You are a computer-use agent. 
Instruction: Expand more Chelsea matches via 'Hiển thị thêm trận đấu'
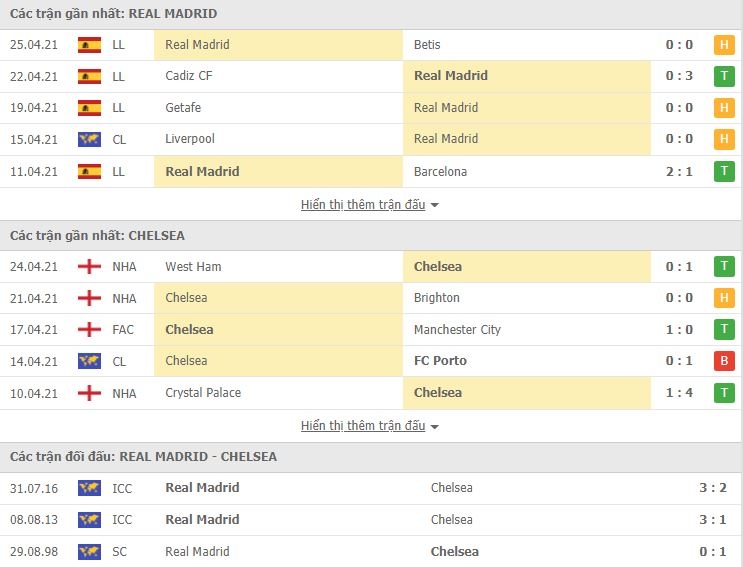(363, 426)
